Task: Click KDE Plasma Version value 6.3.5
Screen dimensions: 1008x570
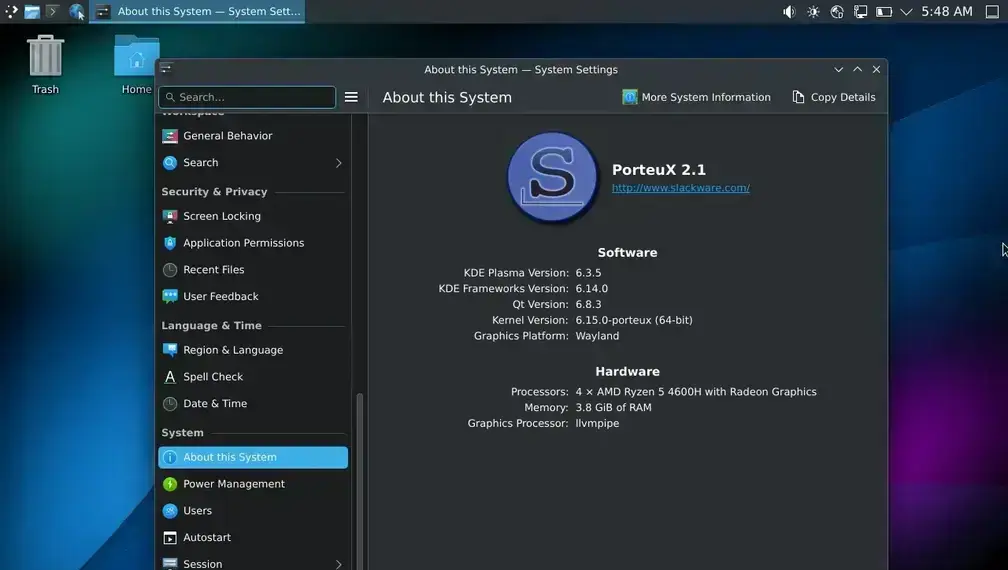Action: [588, 273]
